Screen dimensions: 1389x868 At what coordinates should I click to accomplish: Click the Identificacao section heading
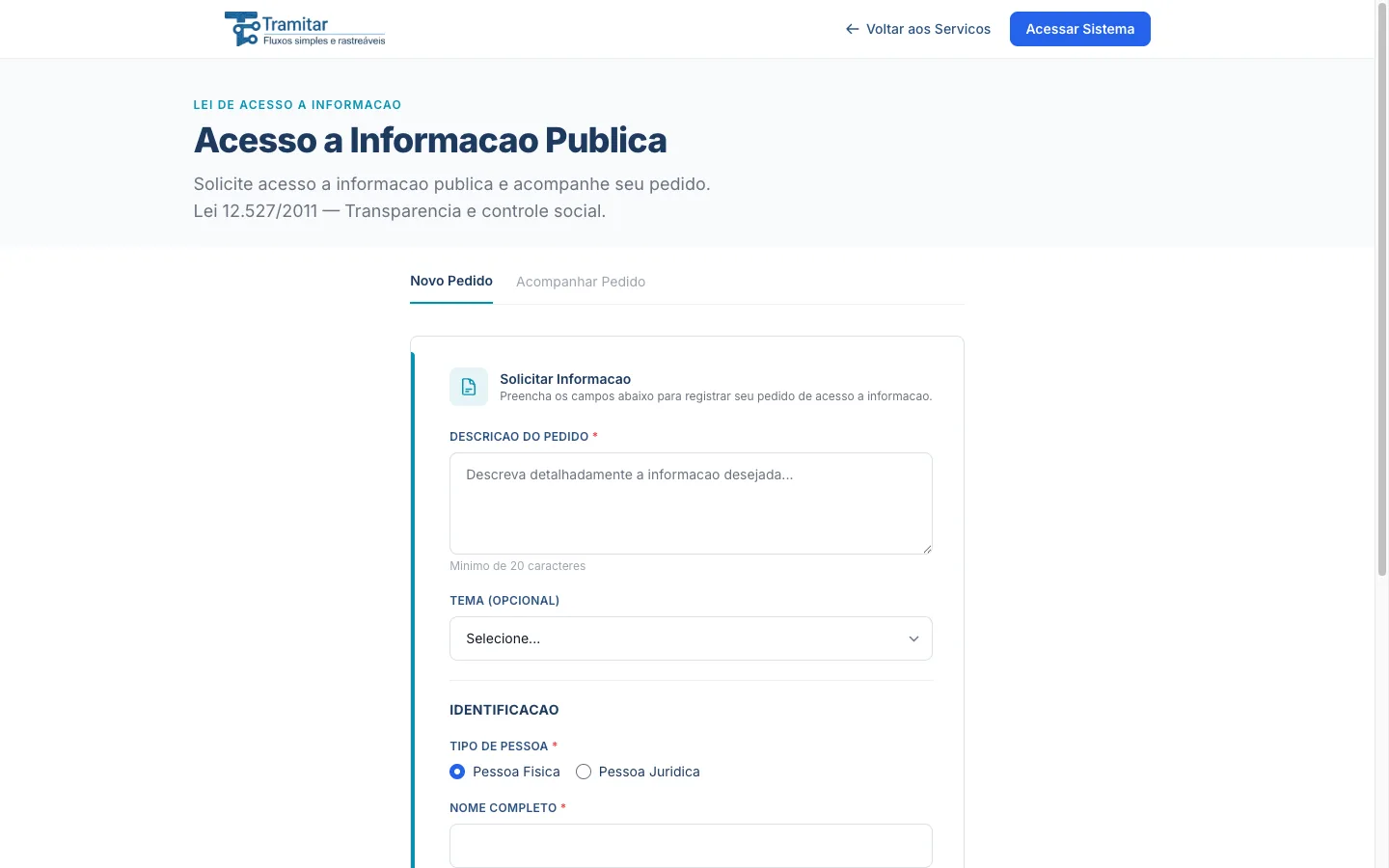point(504,710)
